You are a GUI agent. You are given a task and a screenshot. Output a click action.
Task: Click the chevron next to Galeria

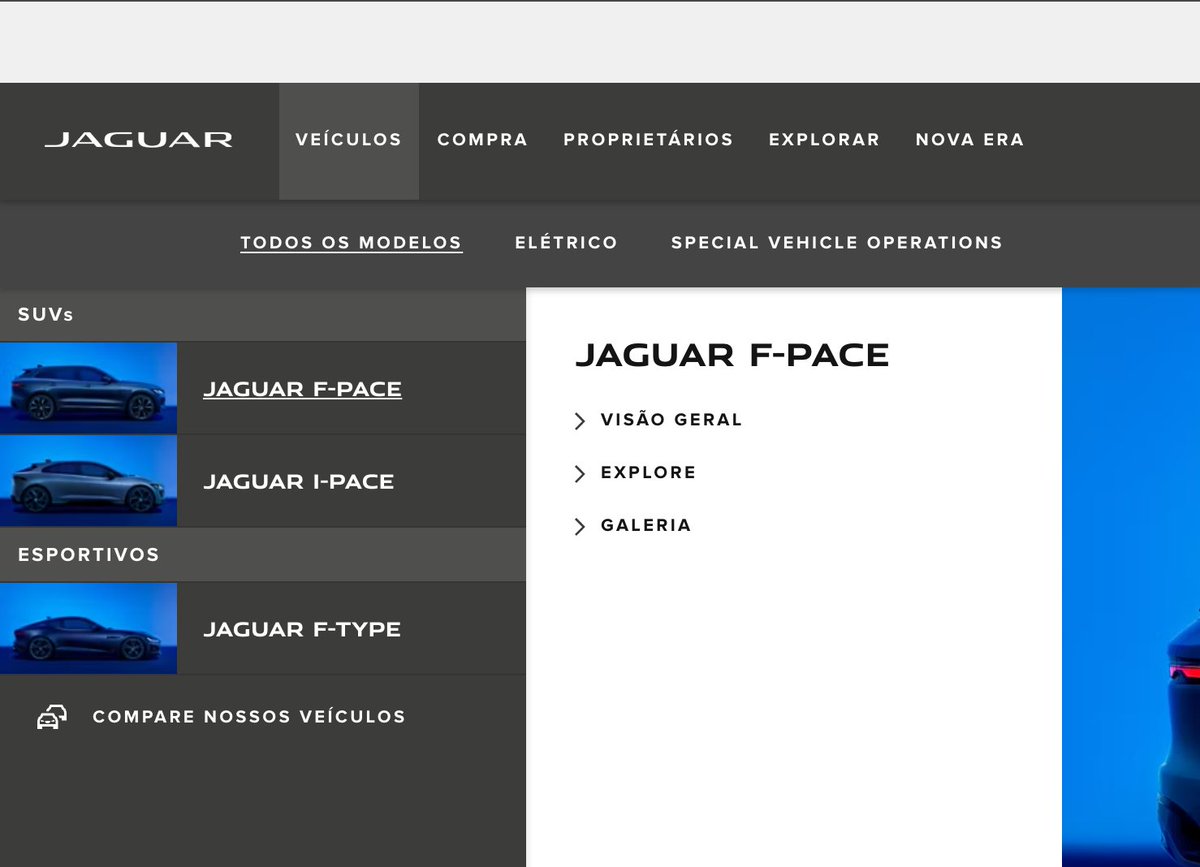(x=580, y=526)
